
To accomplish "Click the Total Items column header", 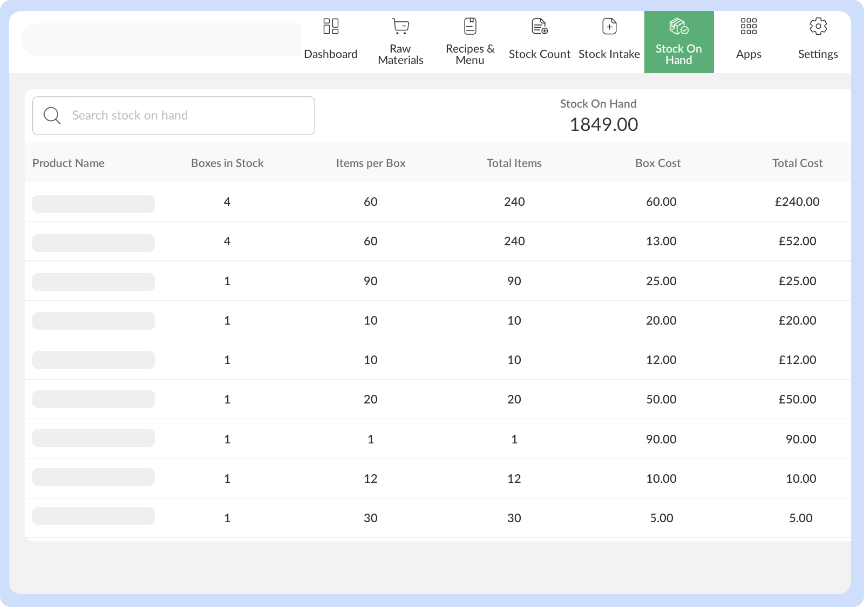I will coord(514,163).
